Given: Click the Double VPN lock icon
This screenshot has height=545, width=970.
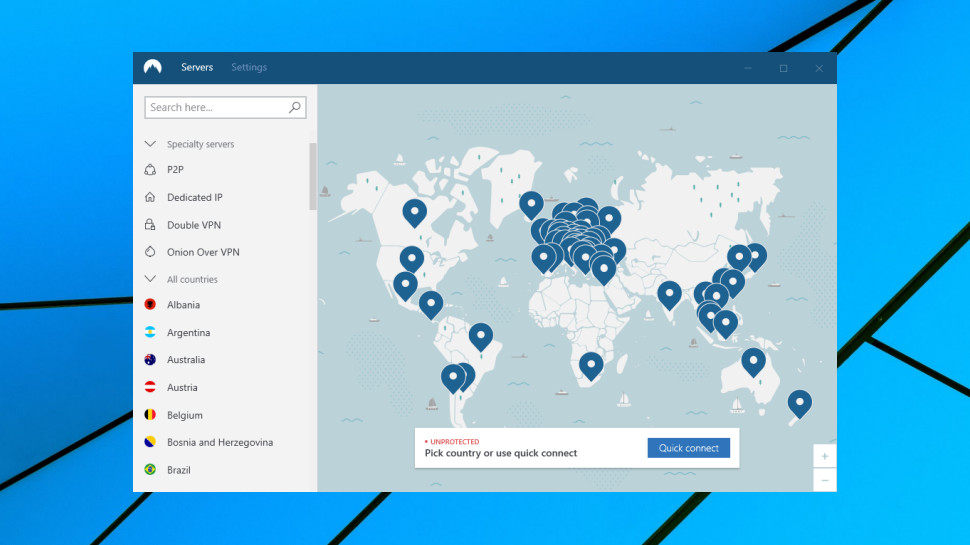Looking at the screenshot, I should pyautogui.click(x=150, y=225).
